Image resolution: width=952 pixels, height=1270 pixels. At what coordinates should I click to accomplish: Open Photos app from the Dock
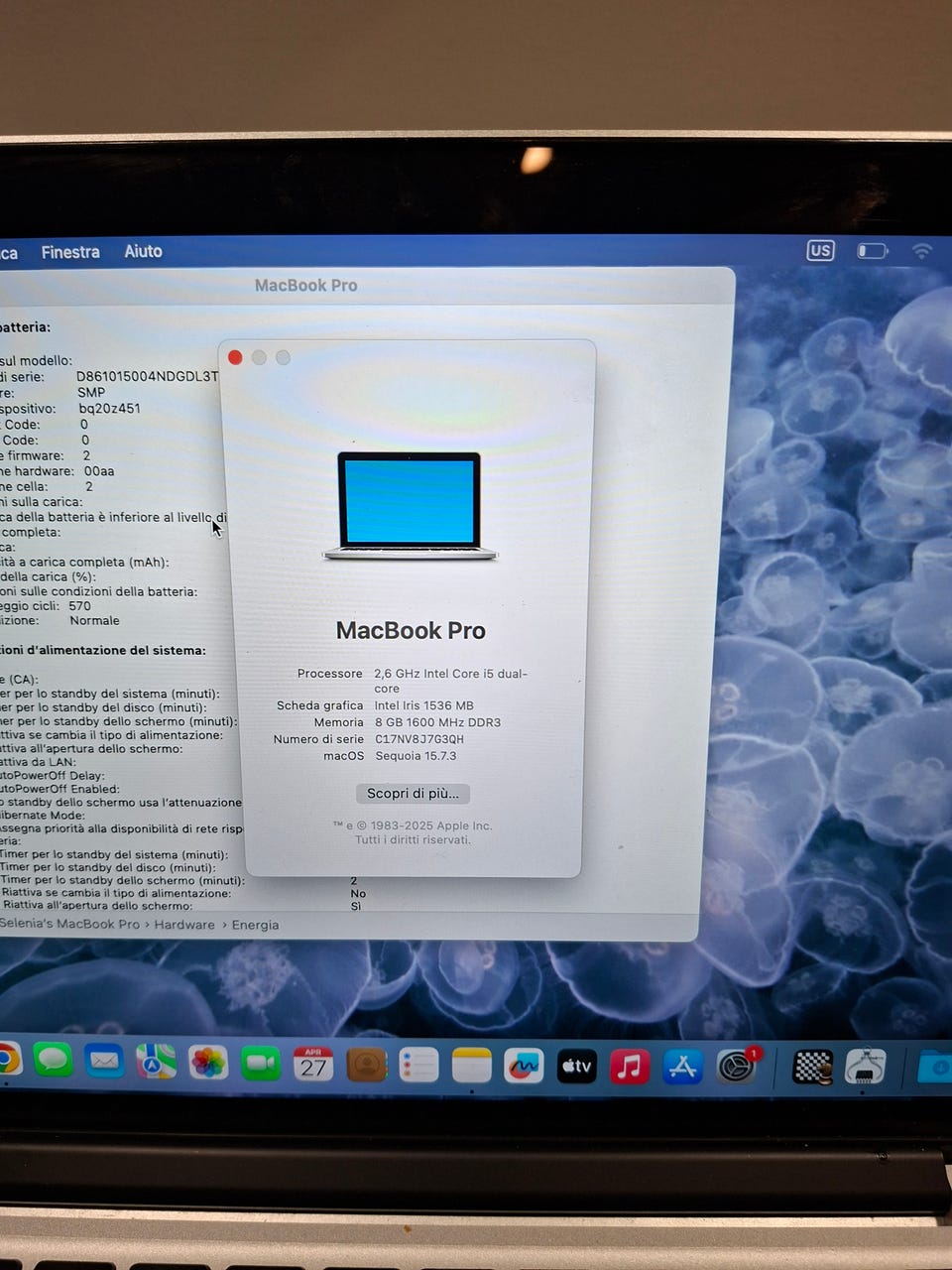tap(208, 1063)
